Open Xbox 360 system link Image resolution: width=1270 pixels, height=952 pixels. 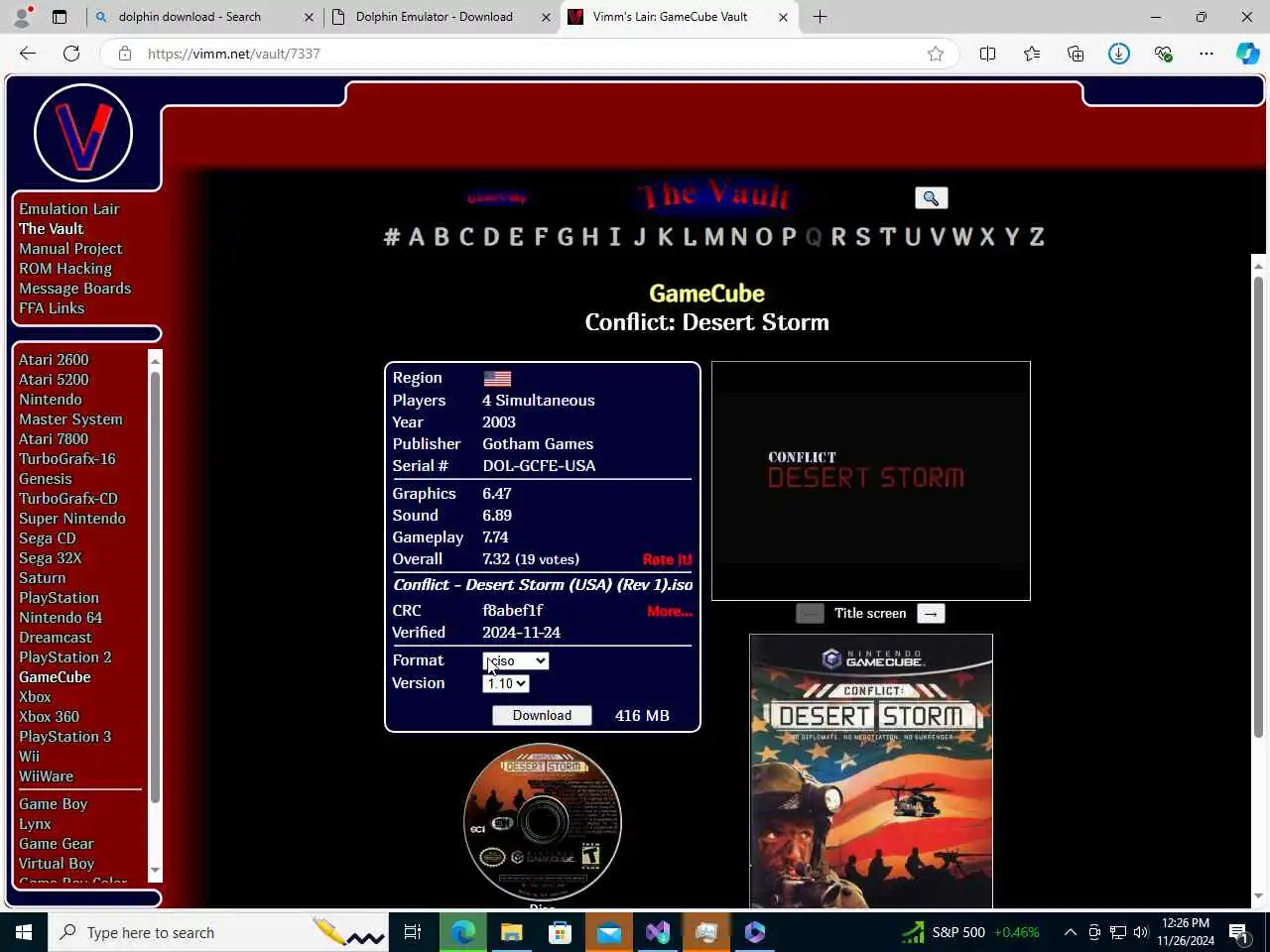pos(49,717)
